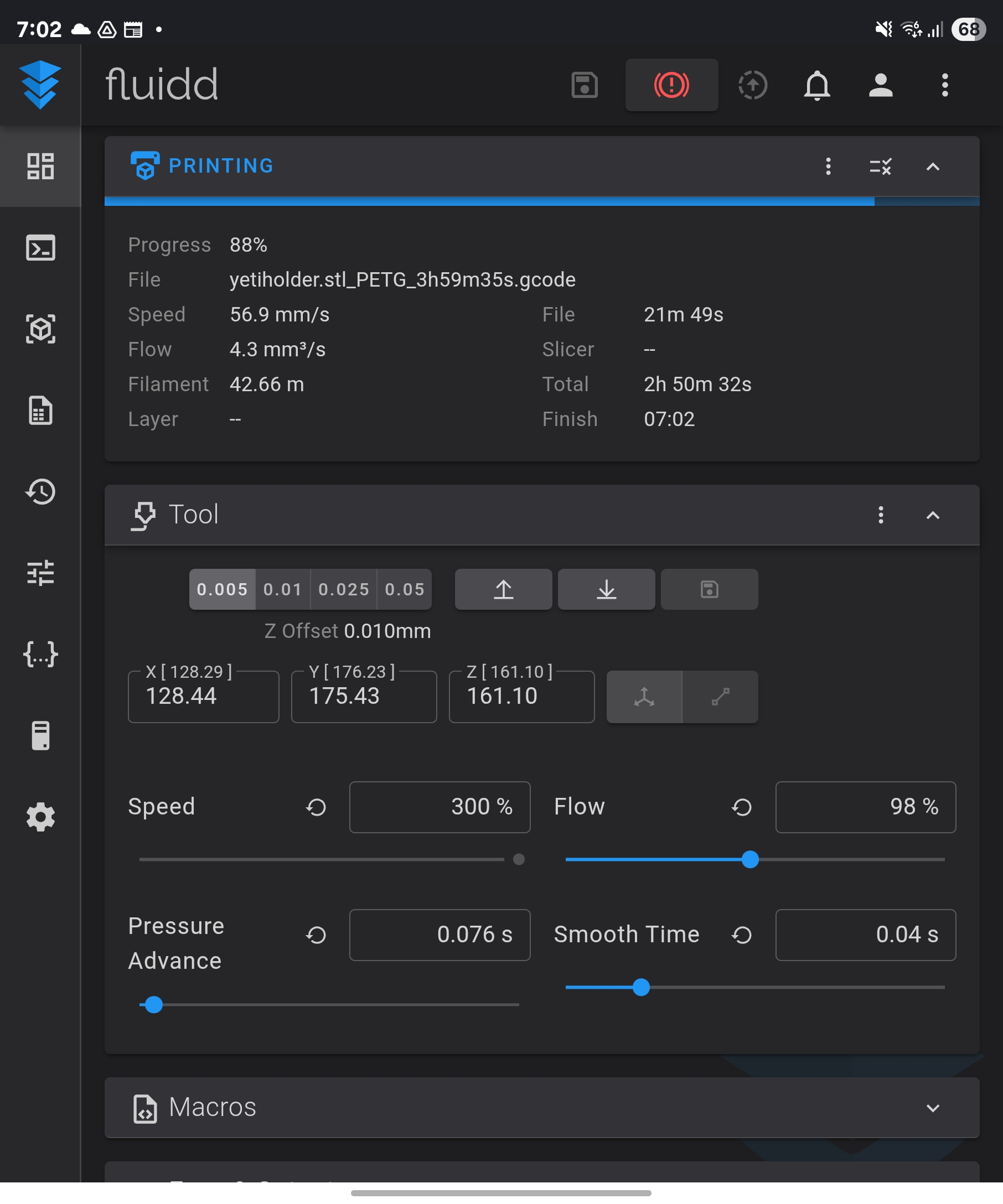Screen dimensions: 1003x1204
Task: Click the Speed slider handle
Action: click(x=519, y=859)
